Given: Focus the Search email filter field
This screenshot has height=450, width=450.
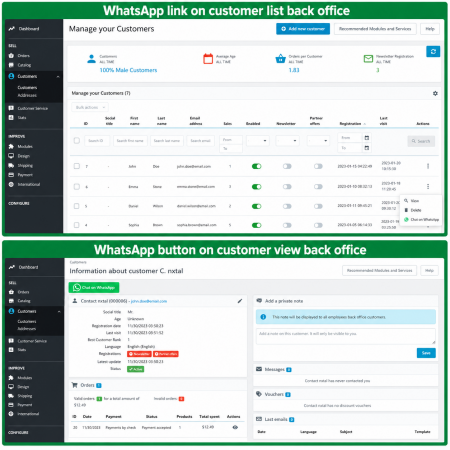Looking at the screenshot, I should coord(201,141).
